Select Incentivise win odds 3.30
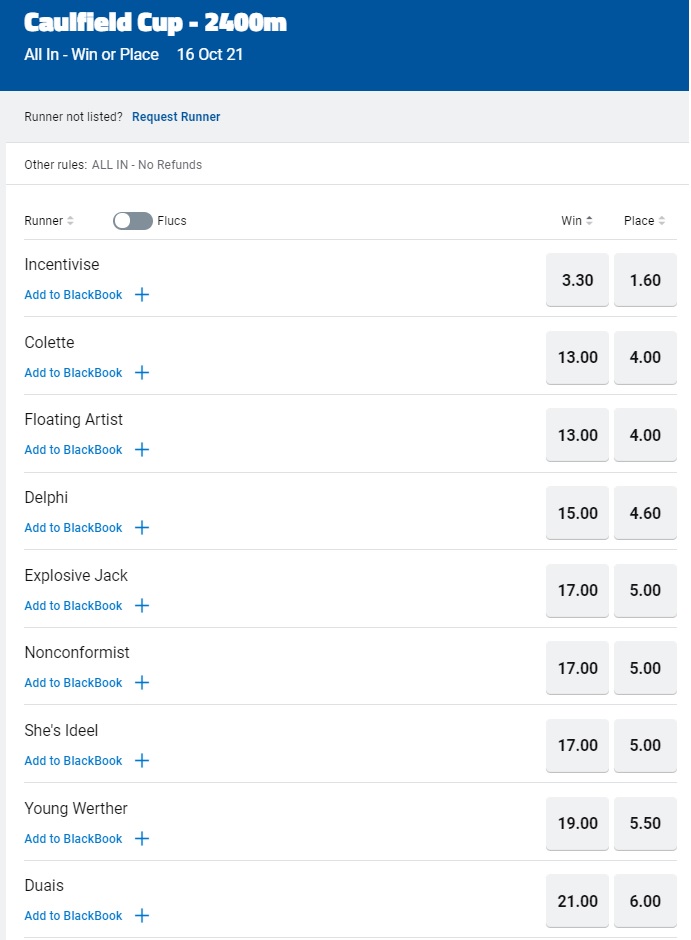The height and width of the screenshot is (940, 691). (x=577, y=280)
